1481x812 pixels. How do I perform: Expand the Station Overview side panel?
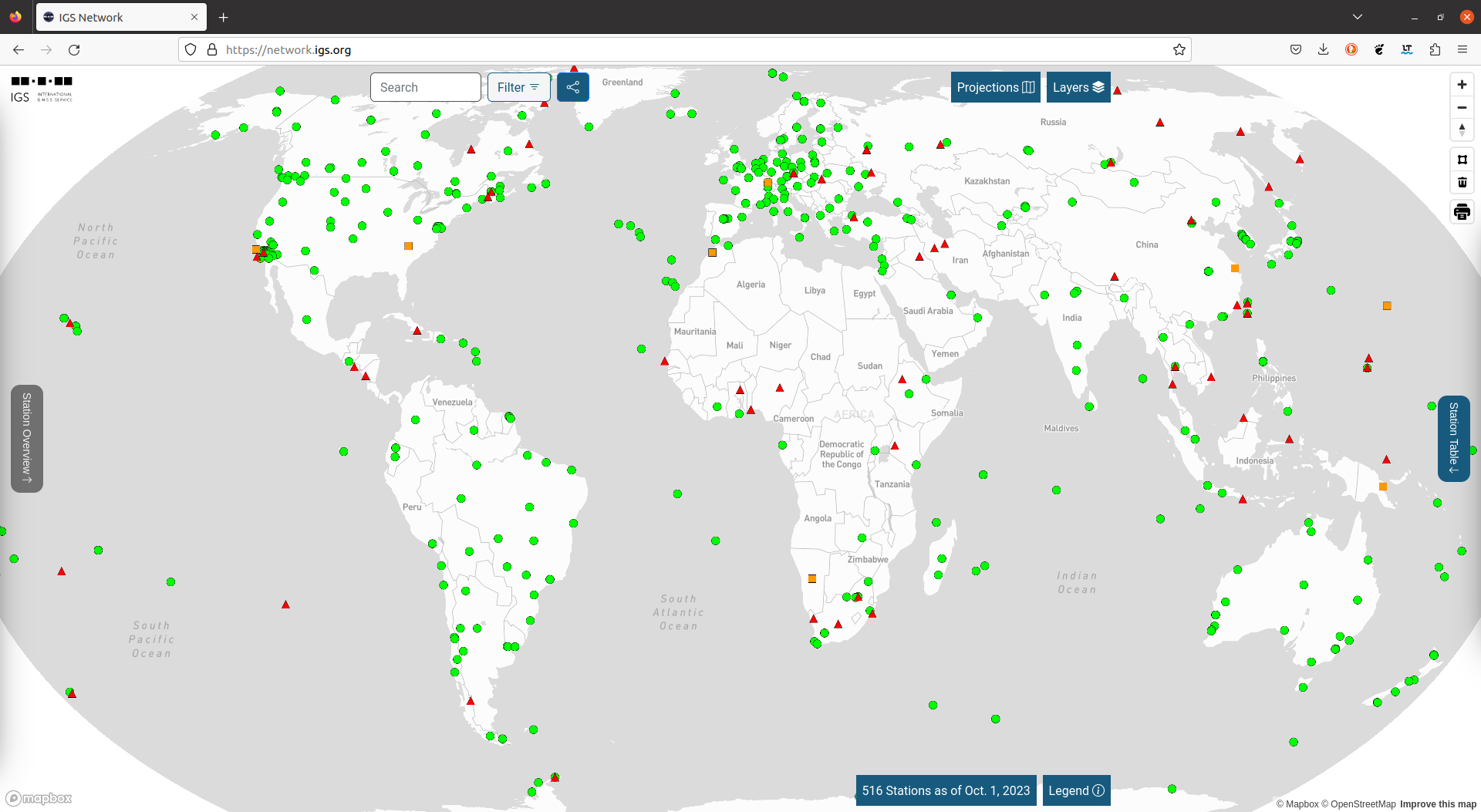pos(27,438)
